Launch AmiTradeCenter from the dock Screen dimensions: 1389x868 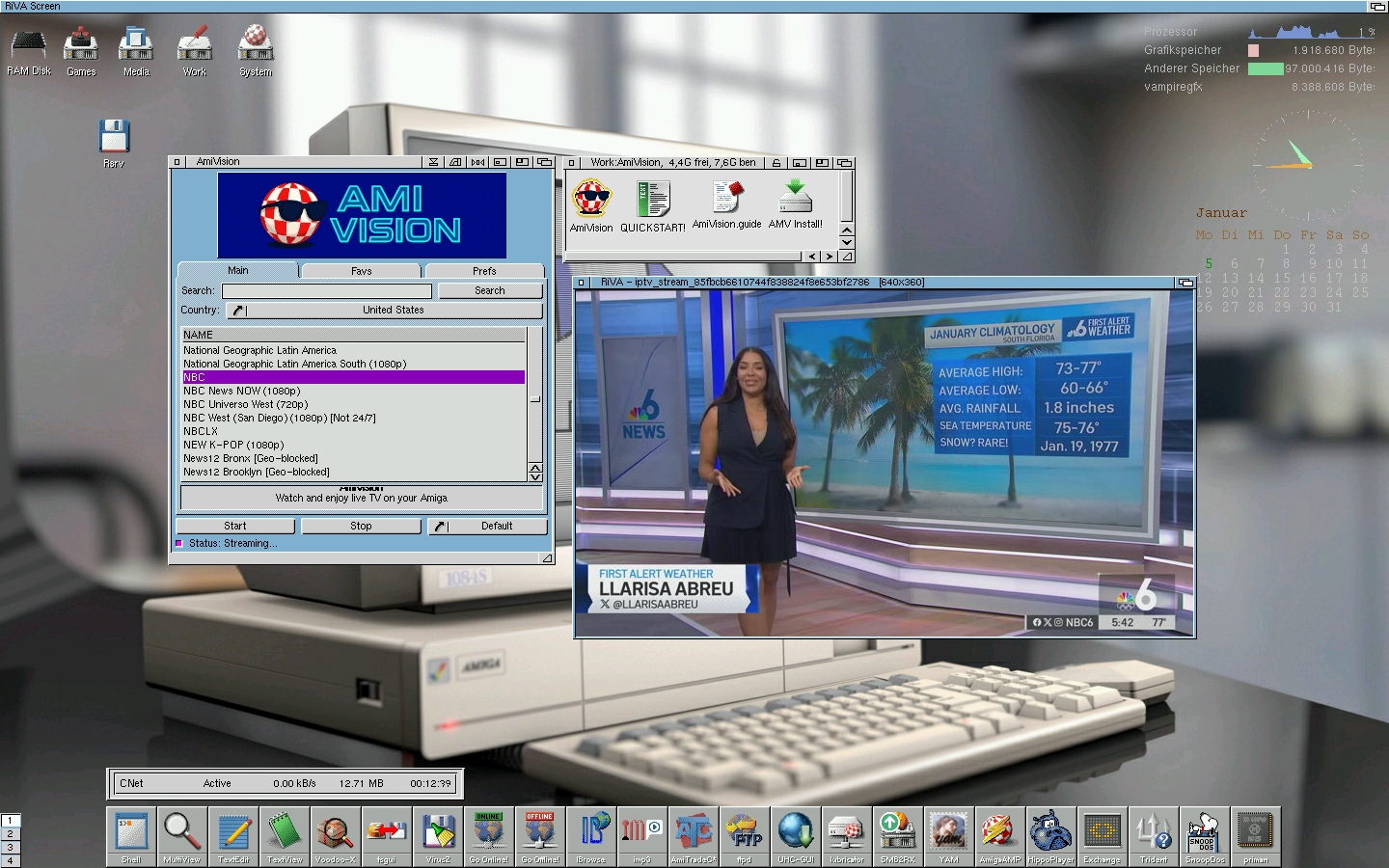pyautogui.click(x=694, y=835)
